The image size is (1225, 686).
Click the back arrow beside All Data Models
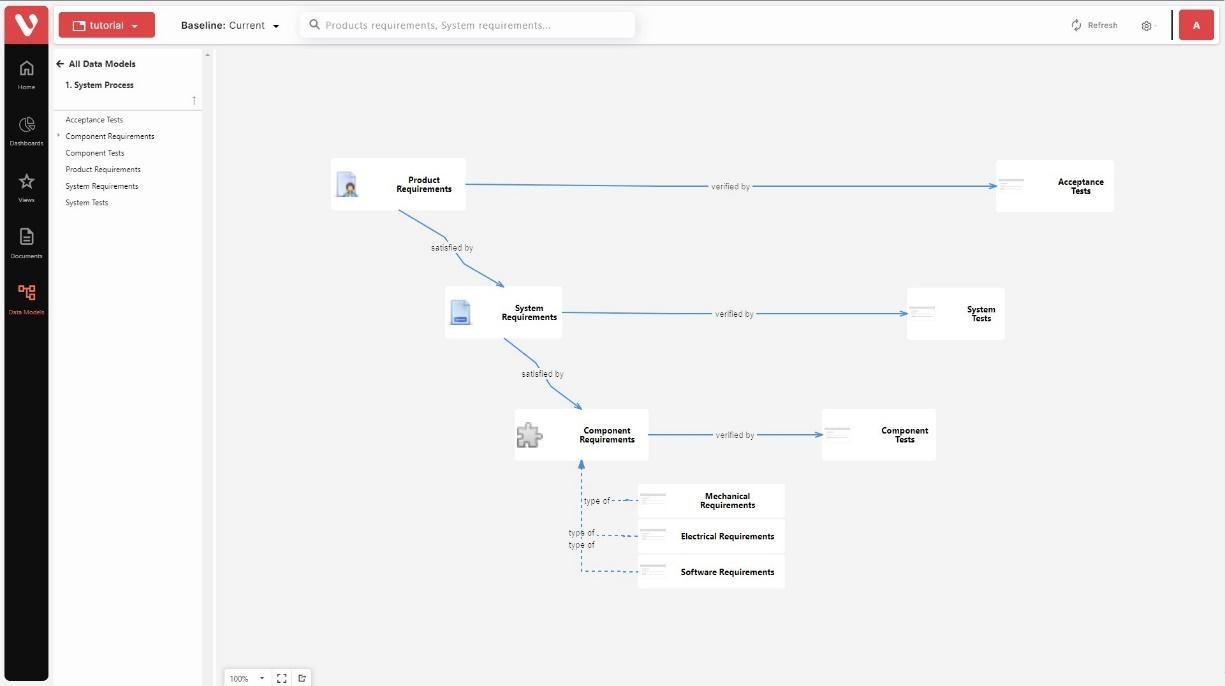(x=60, y=64)
